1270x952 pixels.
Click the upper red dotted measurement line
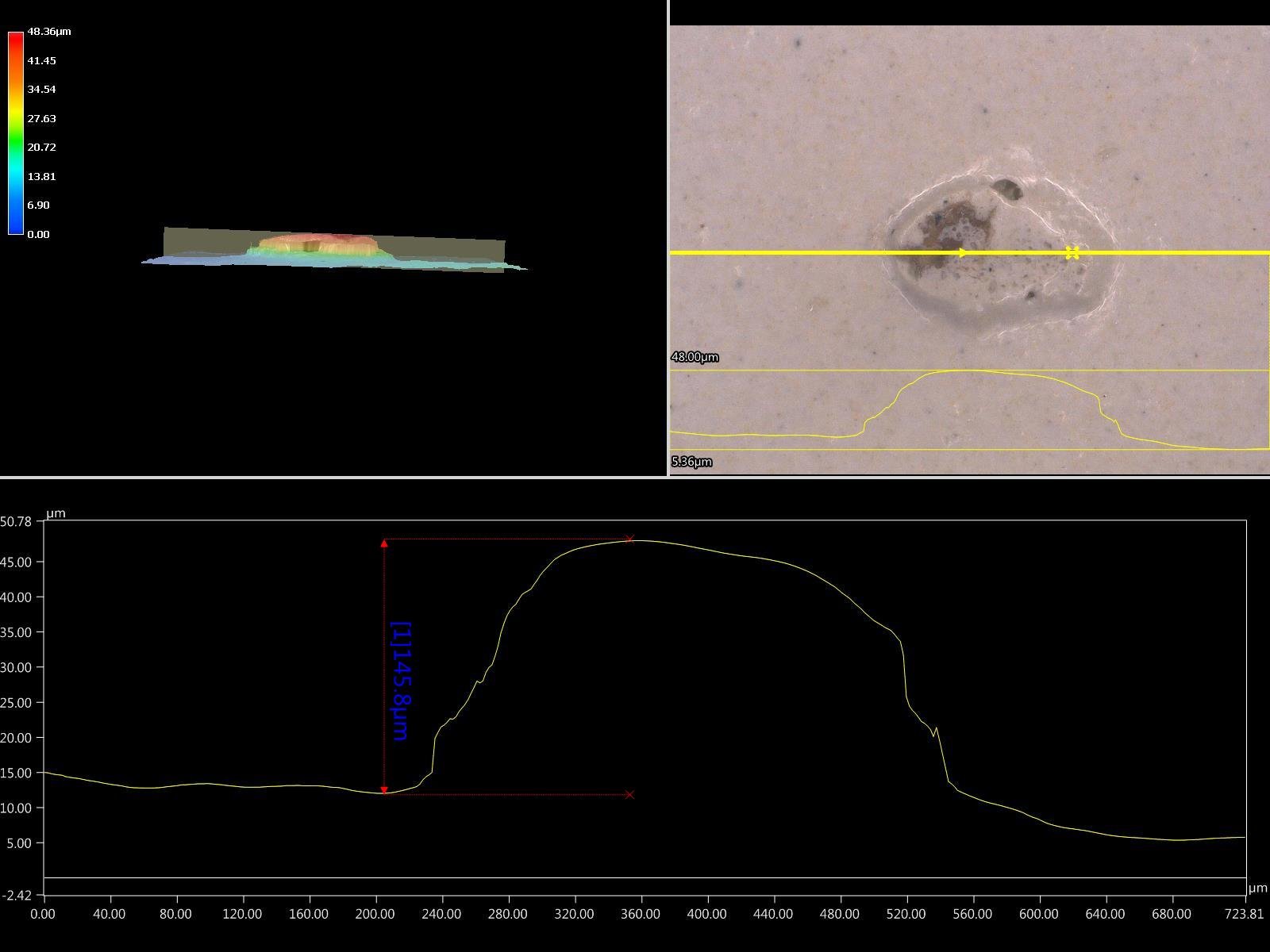point(508,539)
